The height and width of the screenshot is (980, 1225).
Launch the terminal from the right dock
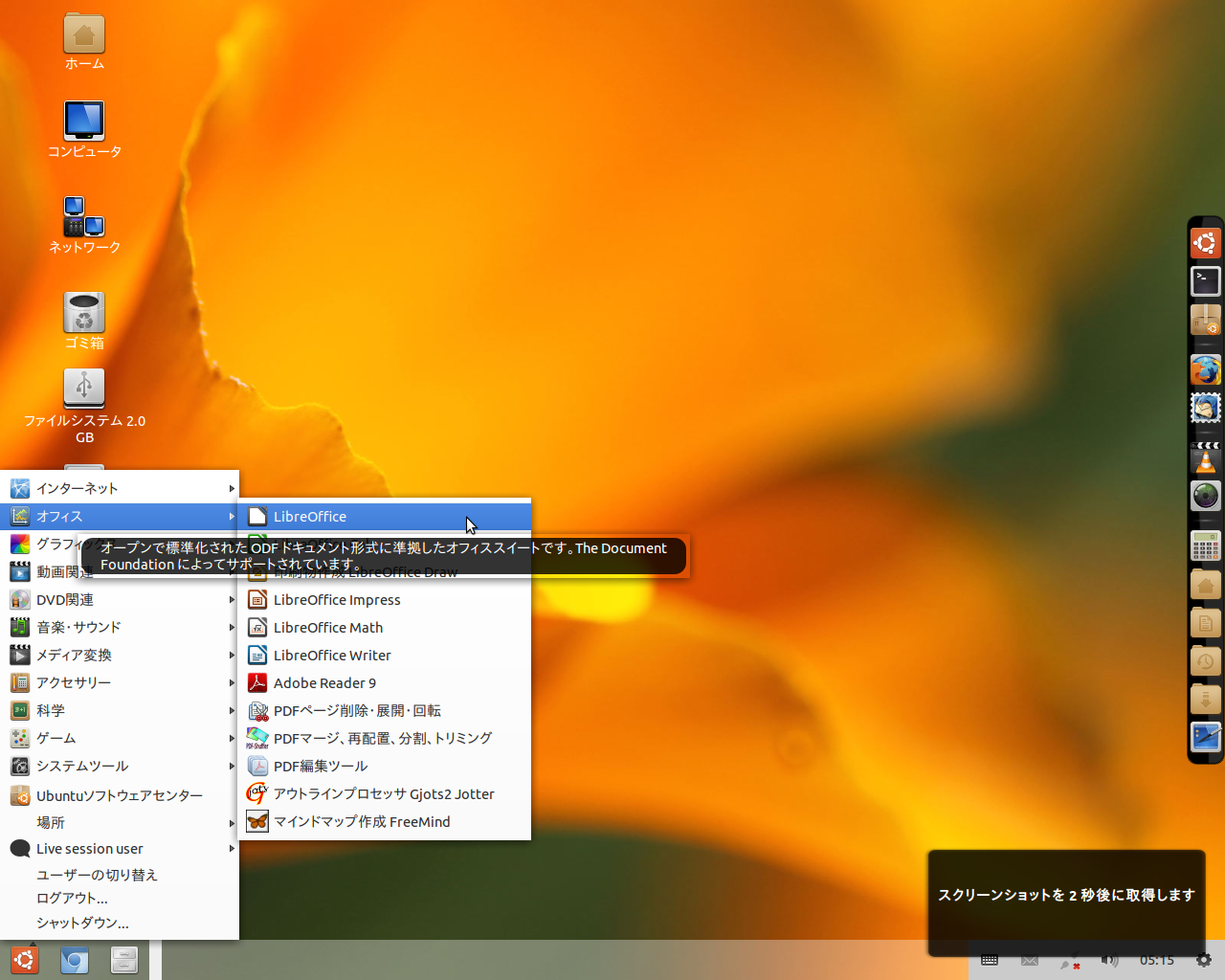(x=1206, y=280)
